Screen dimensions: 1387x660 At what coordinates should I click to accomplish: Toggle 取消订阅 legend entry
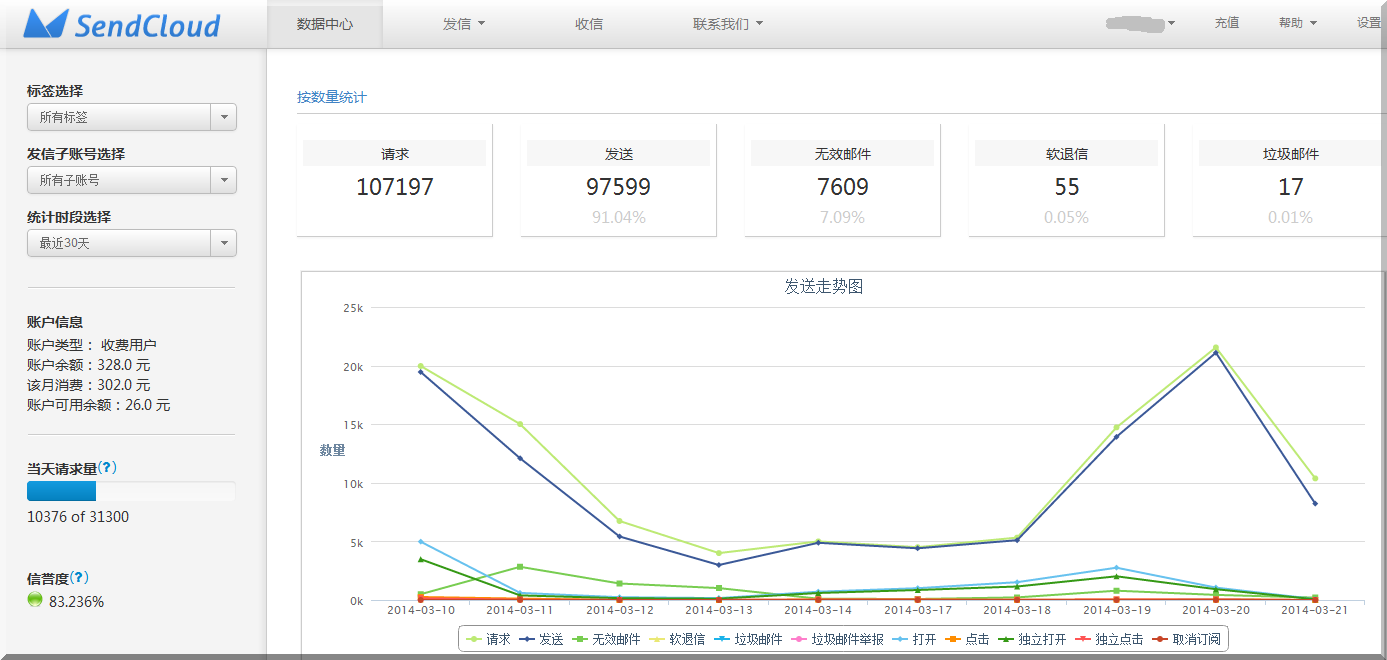[x=1185, y=639]
